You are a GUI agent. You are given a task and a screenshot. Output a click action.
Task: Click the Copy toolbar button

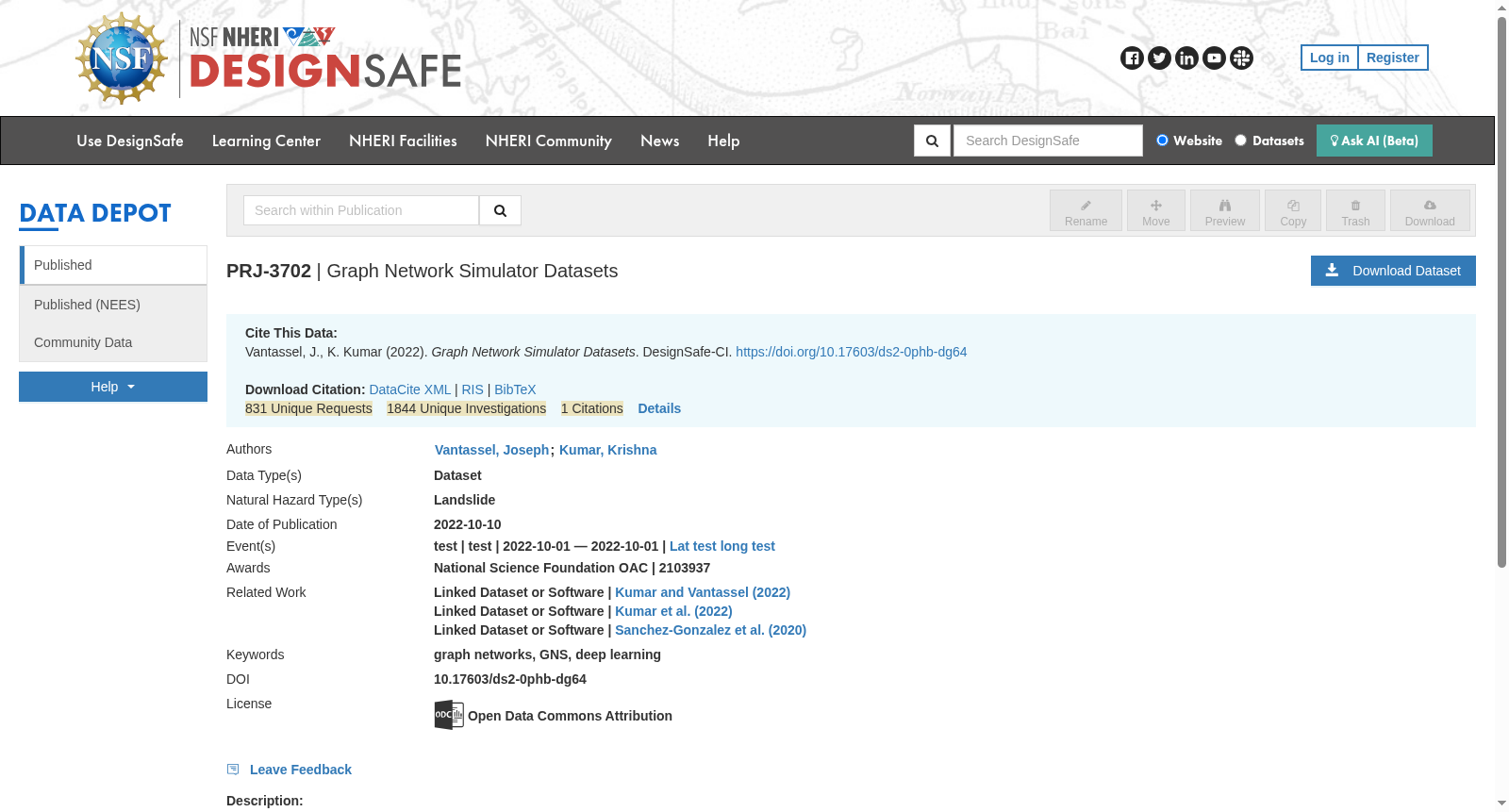pyautogui.click(x=1293, y=210)
